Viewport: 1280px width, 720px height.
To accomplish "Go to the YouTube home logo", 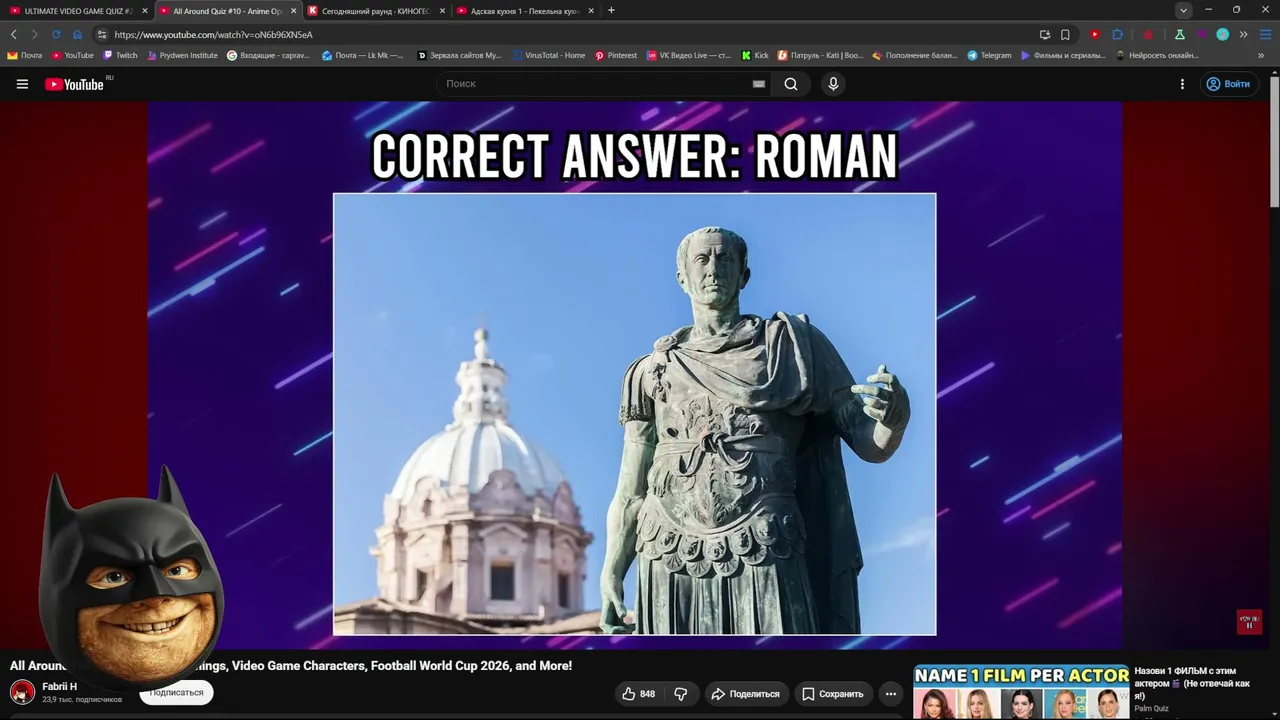I will pyautogui.click(x=74, y=84).
